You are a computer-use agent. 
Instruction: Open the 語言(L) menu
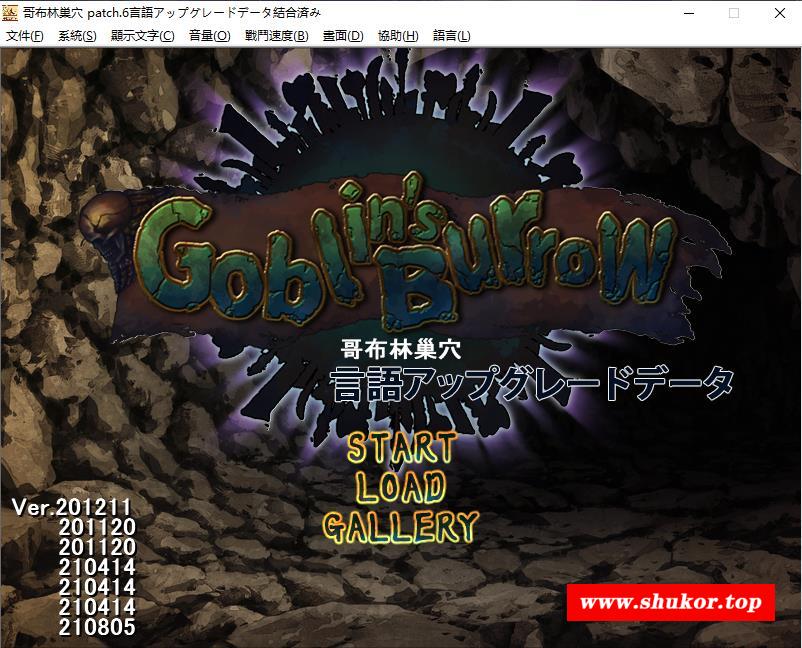tap(452, 36)
